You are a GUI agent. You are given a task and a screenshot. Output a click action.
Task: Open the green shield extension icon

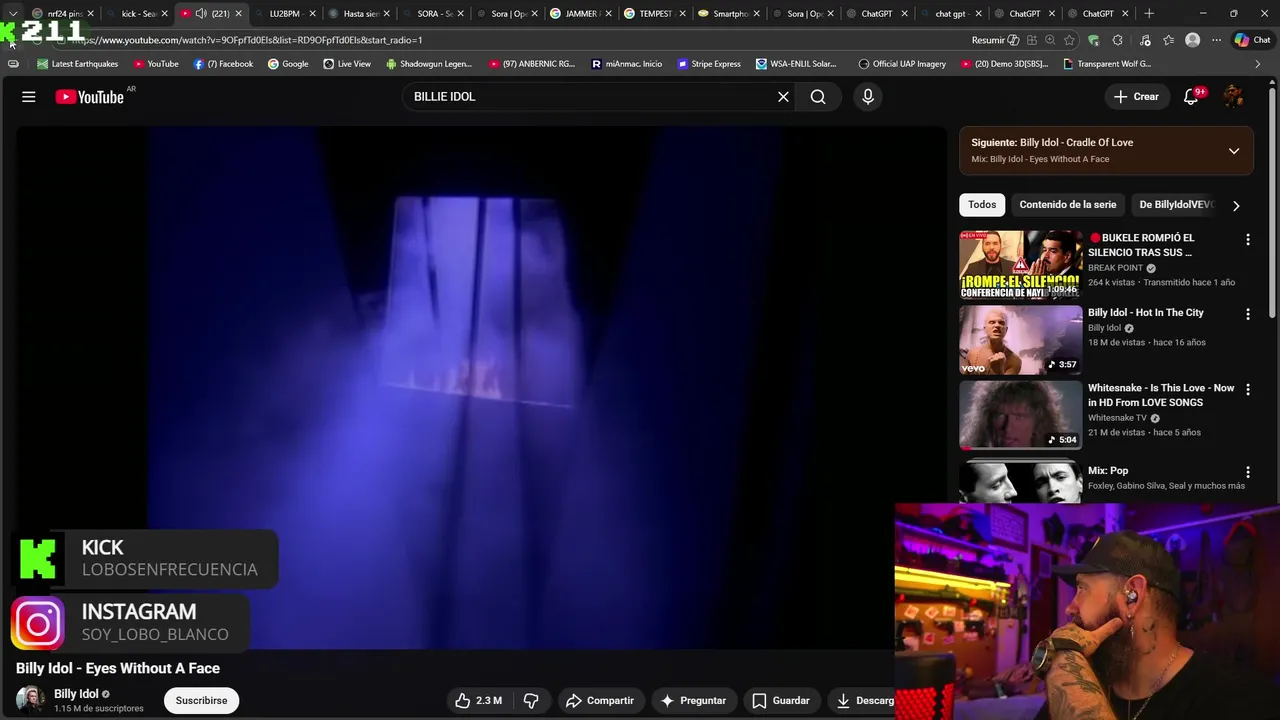coord(1093,40)
